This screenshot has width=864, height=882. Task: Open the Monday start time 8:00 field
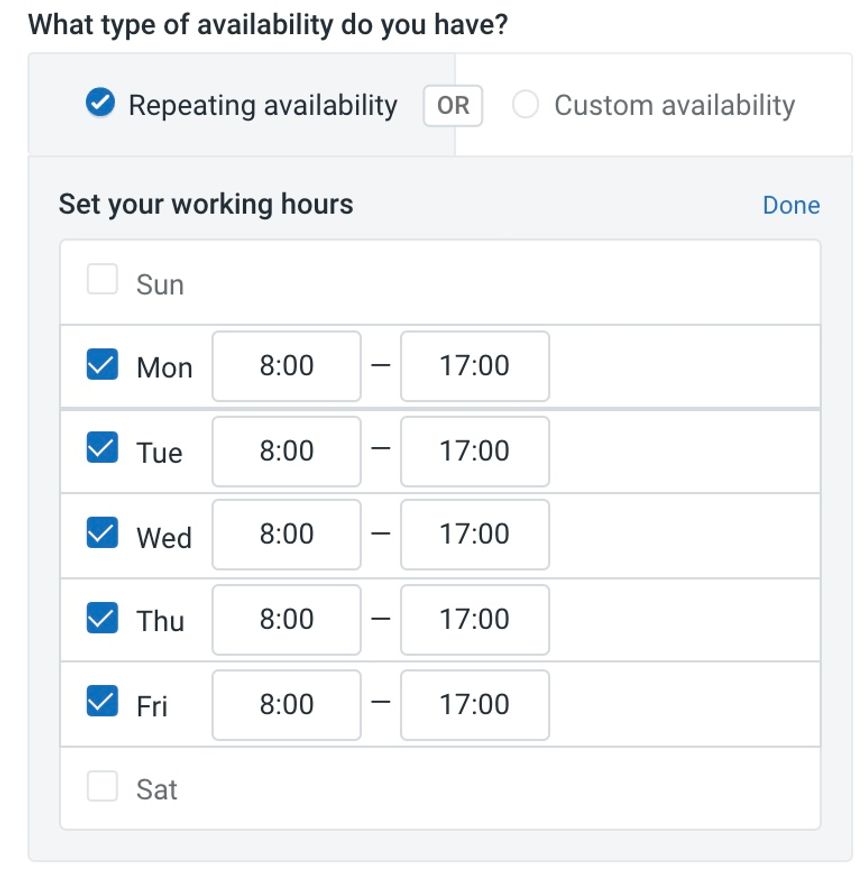pos(286,366)
